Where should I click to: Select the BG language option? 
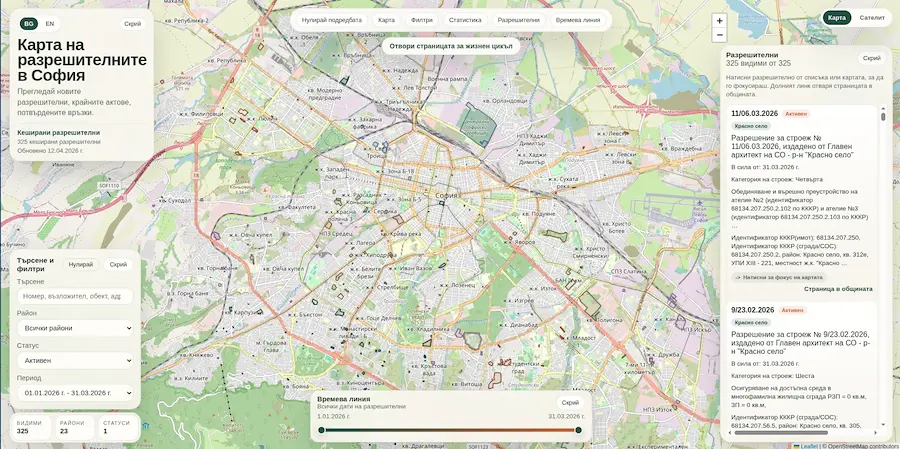(28, 23)
